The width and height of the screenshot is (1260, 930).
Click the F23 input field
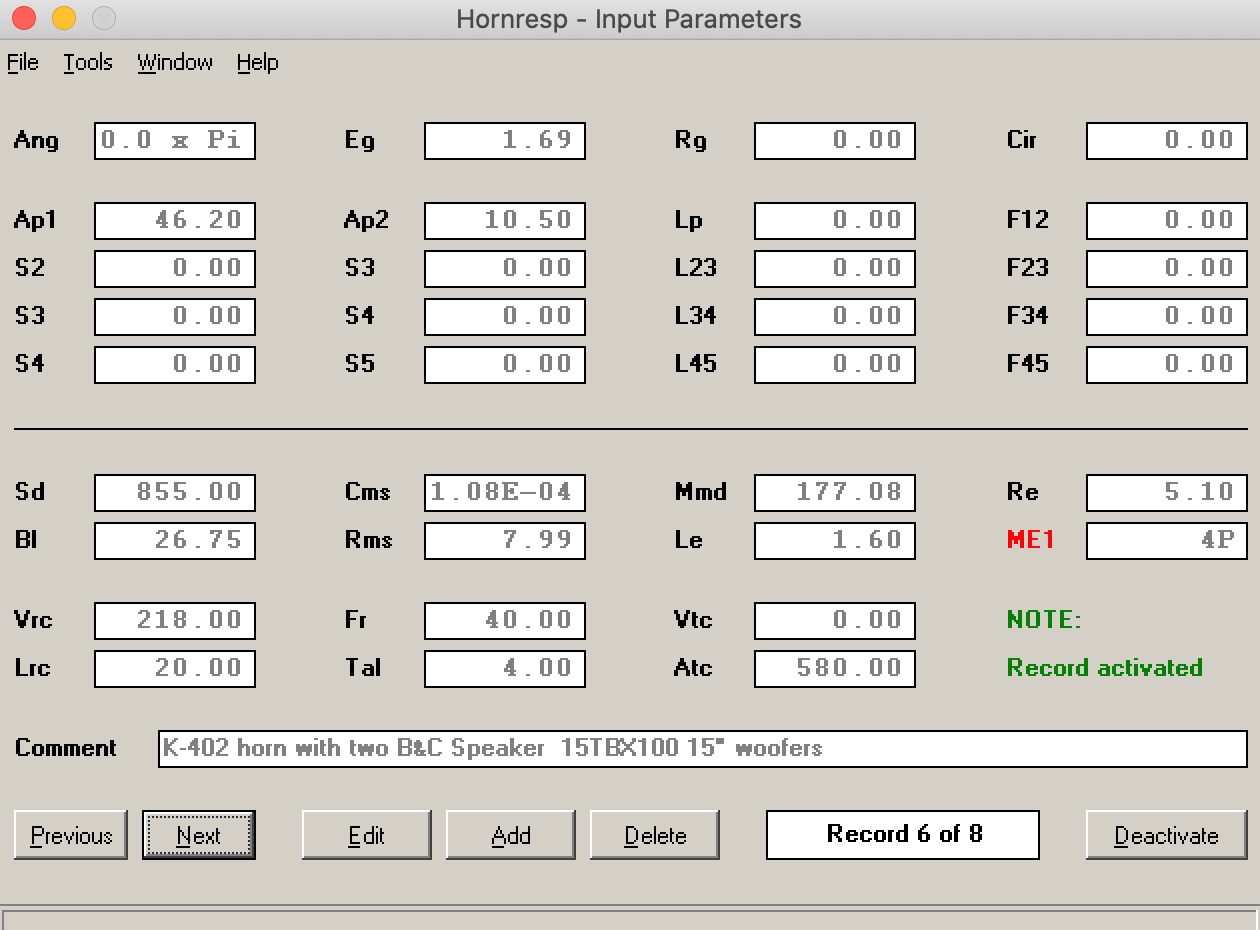pyautogui.click(x=1167, y=269)
